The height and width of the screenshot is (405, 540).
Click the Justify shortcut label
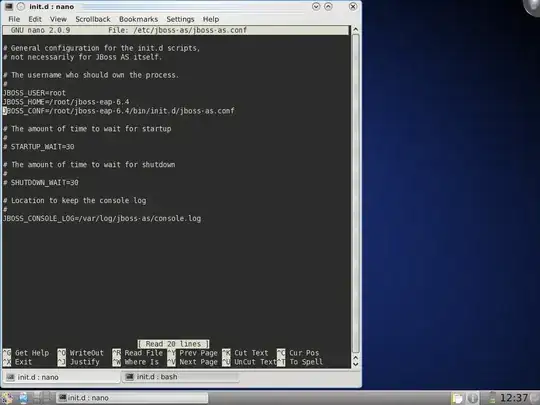(x=84, y=362)
